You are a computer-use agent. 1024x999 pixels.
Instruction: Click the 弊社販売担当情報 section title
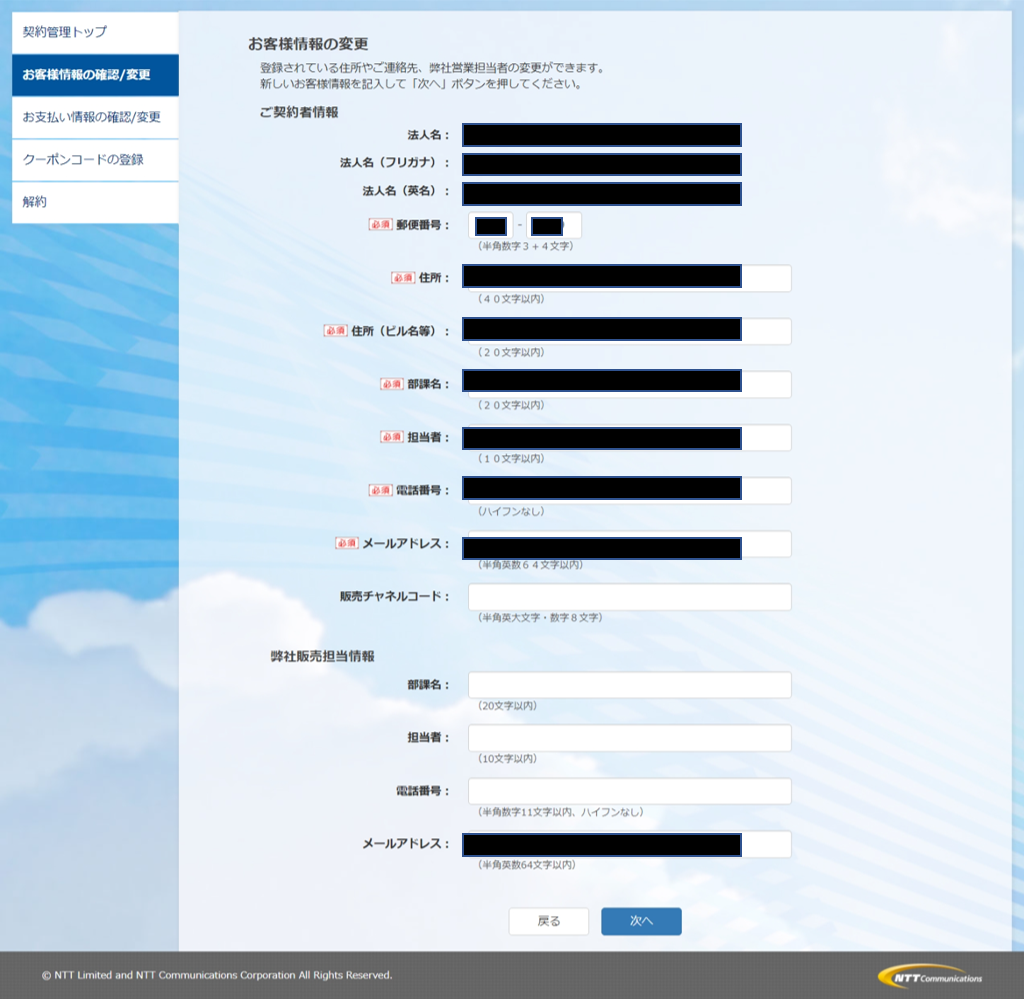tap(323, 656)
